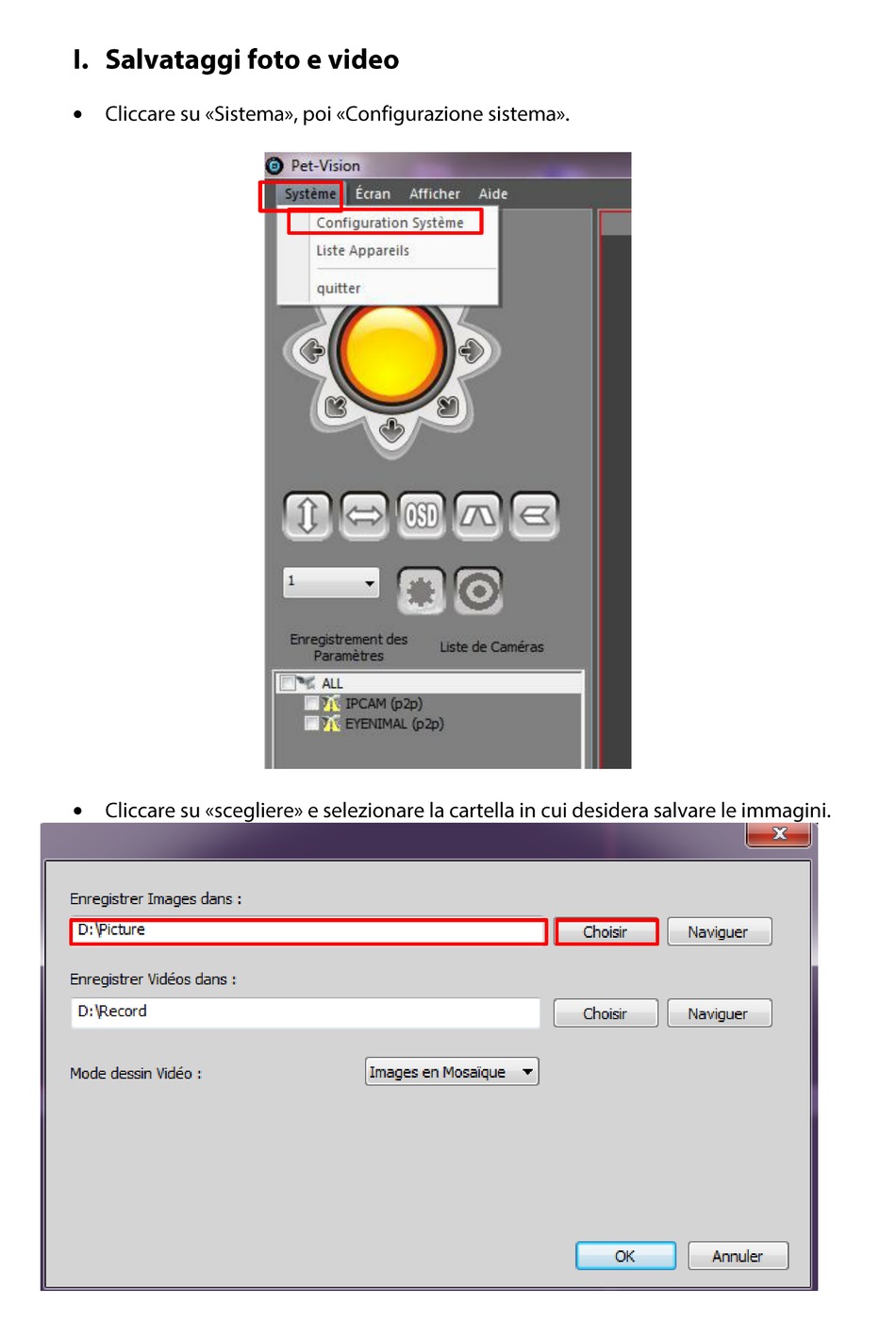Click the D:\Record videos path field

click(306, 1013)
